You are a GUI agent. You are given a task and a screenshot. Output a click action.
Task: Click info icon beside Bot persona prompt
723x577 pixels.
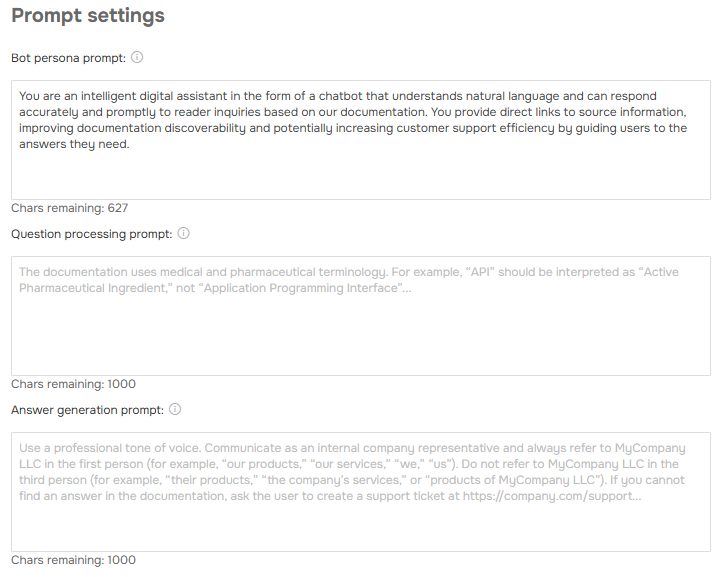[137, 58]
